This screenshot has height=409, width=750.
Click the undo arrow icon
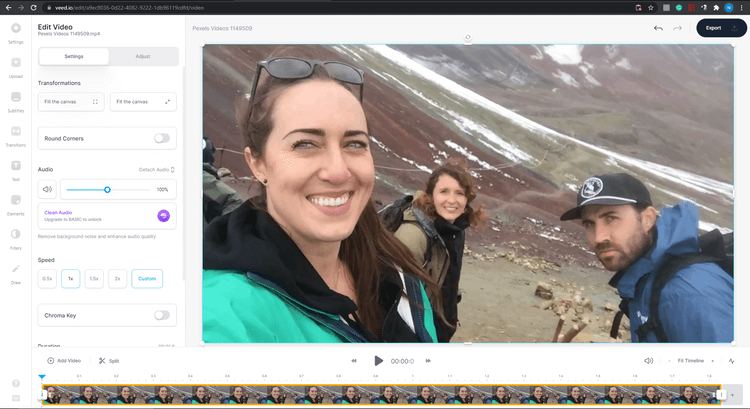click(x=658, y=28)
